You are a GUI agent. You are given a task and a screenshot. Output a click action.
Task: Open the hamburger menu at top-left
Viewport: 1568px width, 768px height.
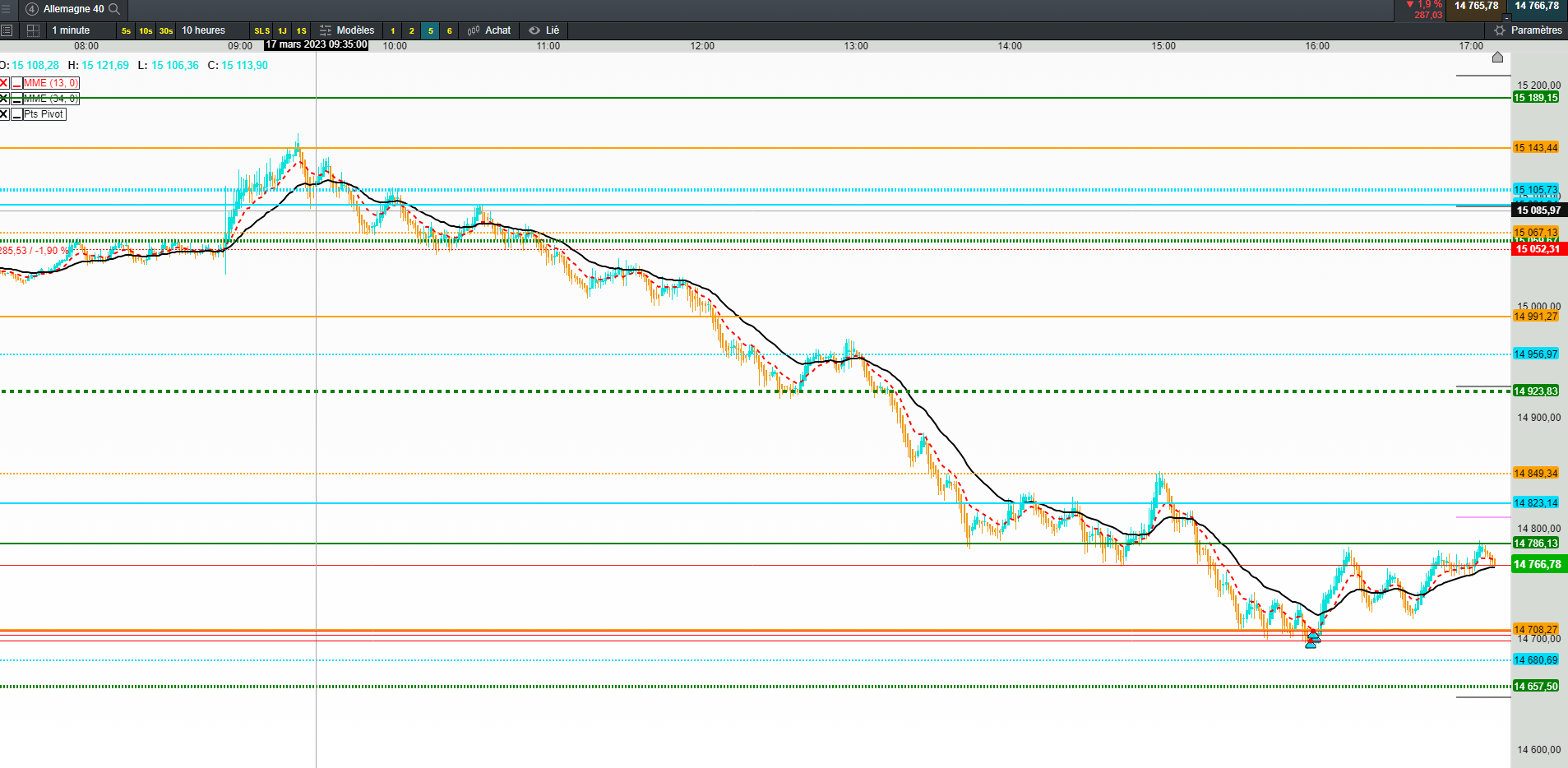click(5, 9)
